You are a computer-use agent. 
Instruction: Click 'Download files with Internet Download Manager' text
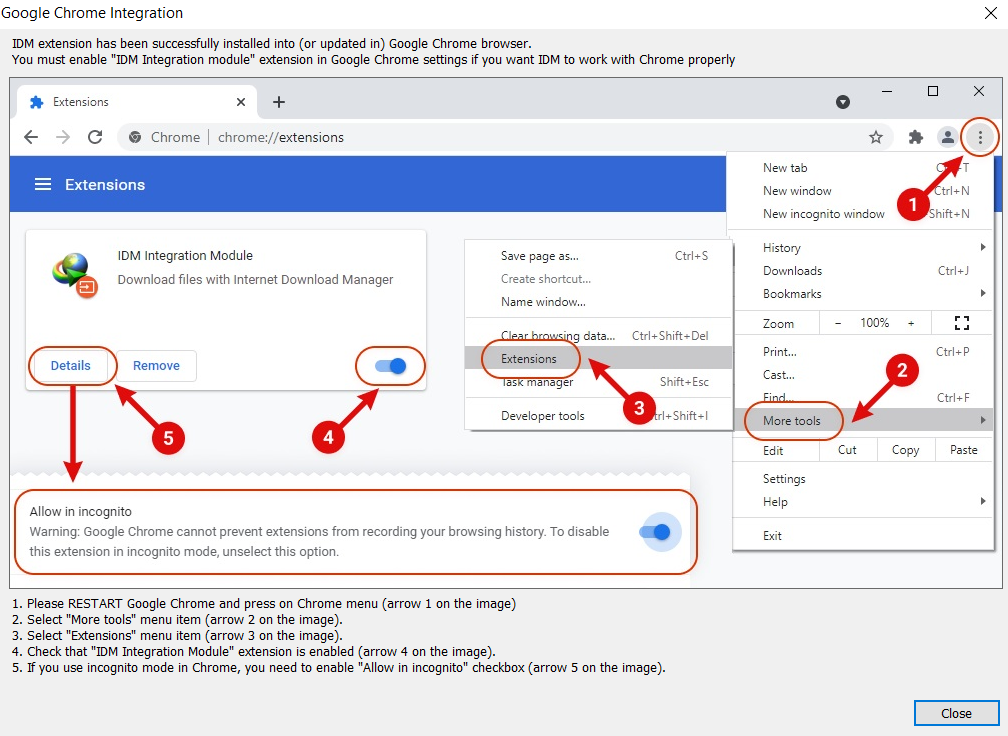[x=255, y=280]
